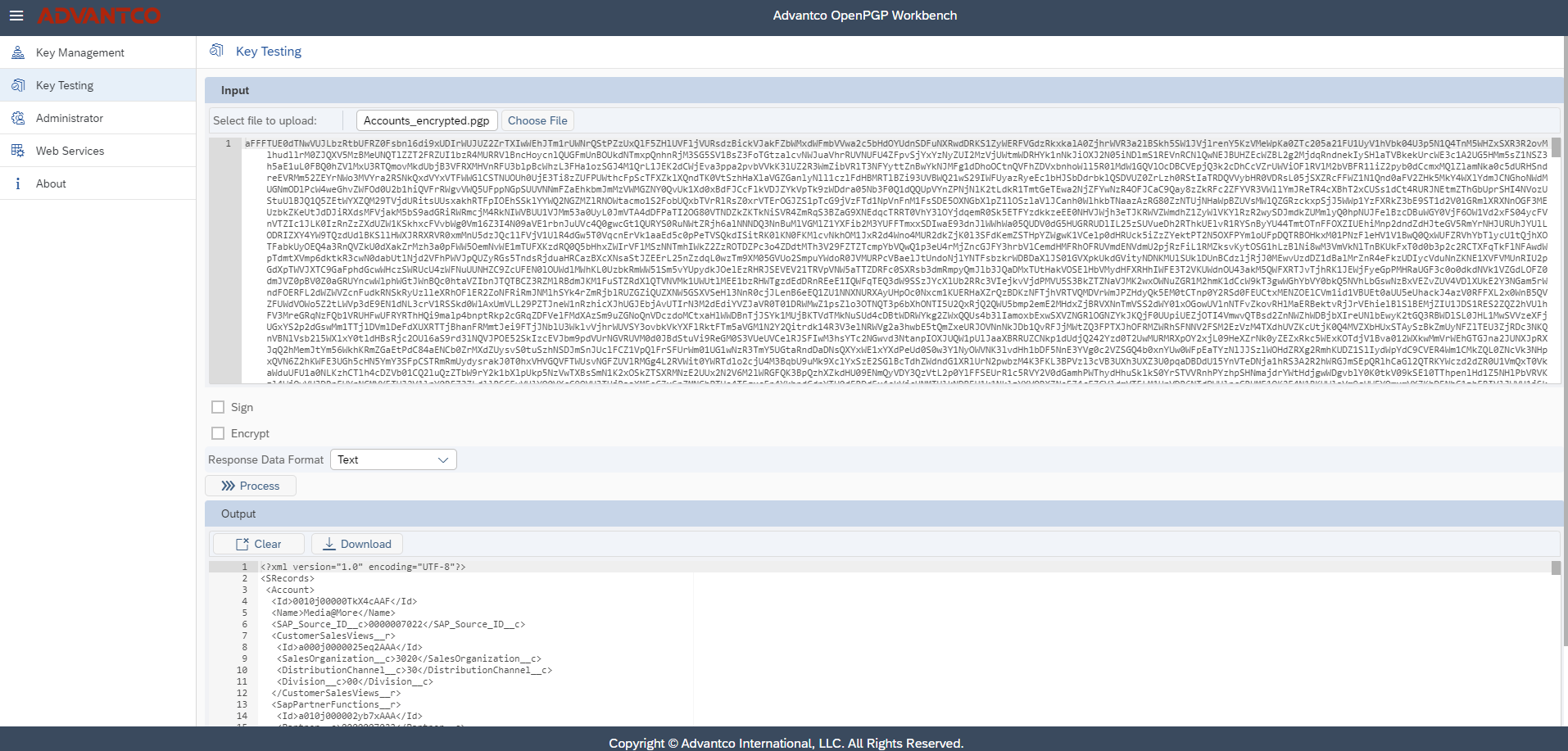Click the Administrator gear icon
This screenshot has height=751, width=1568.
click(18, 118)
